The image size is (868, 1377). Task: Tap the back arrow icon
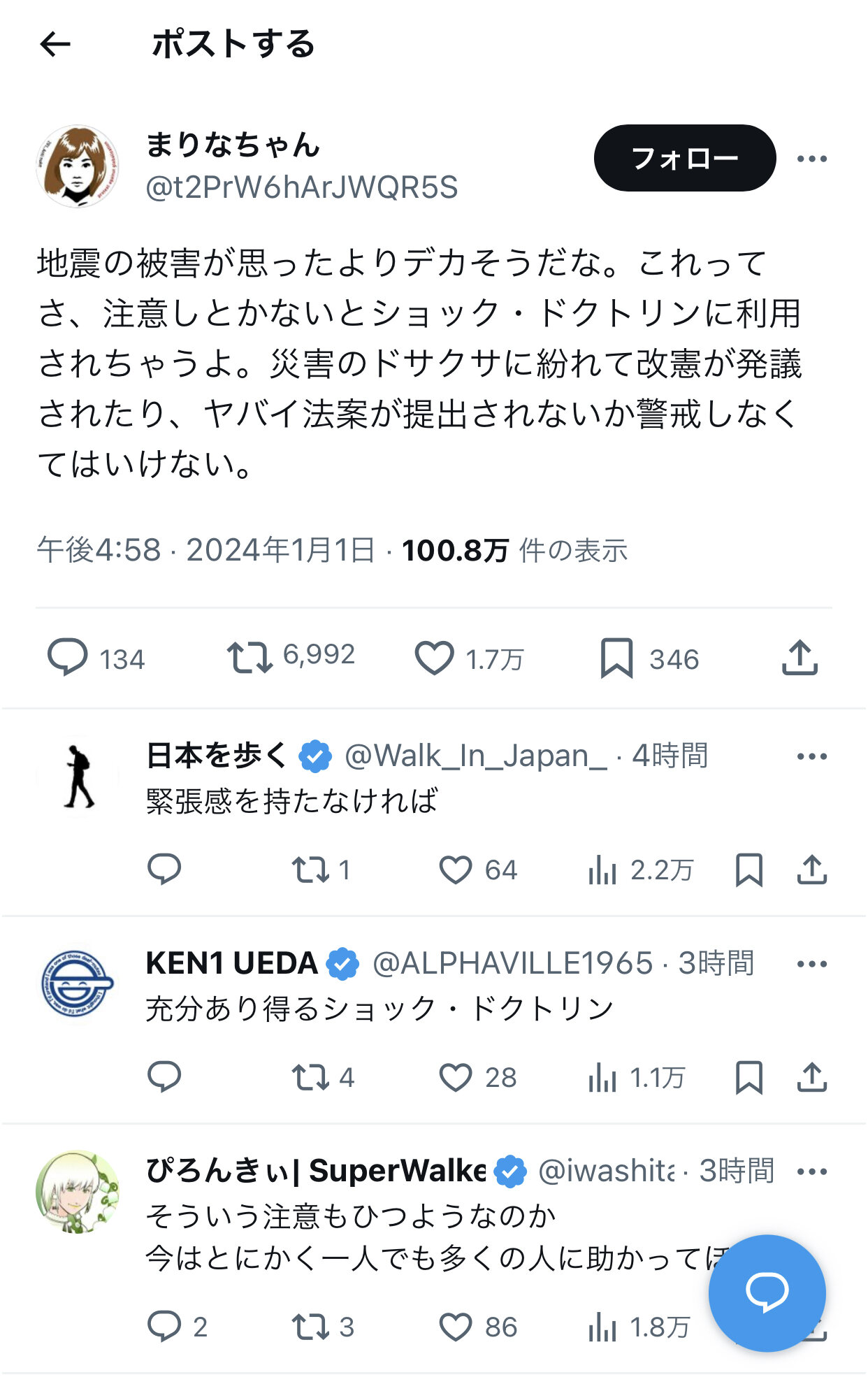coord(55,45)
